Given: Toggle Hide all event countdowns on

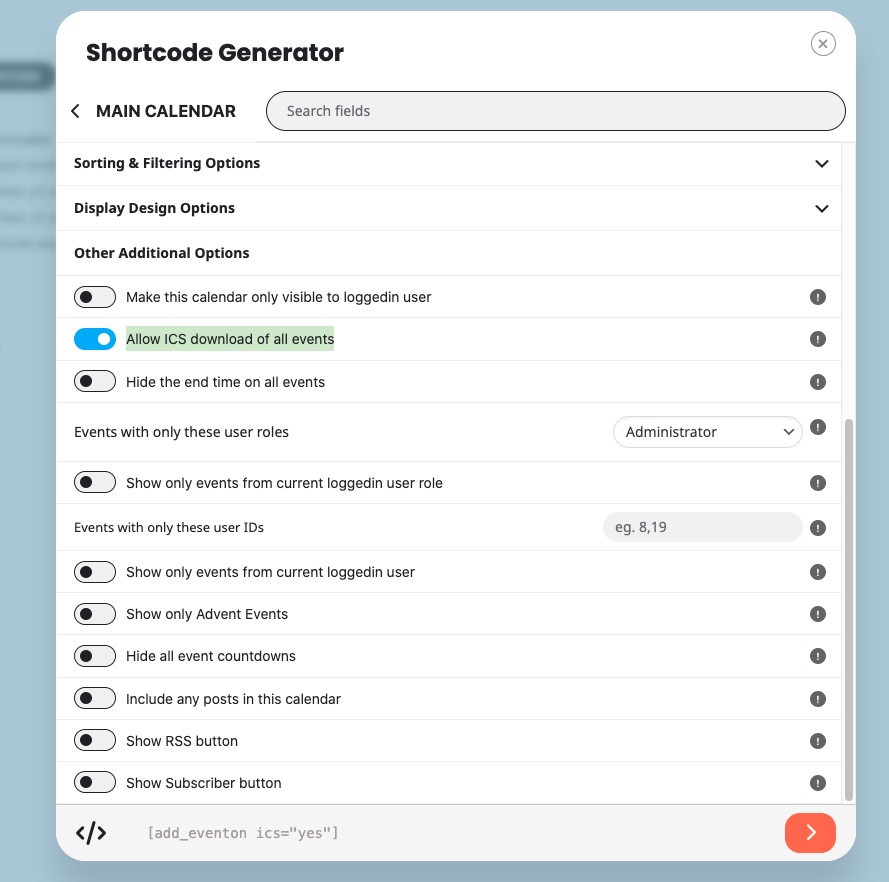Looking at the screenshot, I should (x=95, y=656).
